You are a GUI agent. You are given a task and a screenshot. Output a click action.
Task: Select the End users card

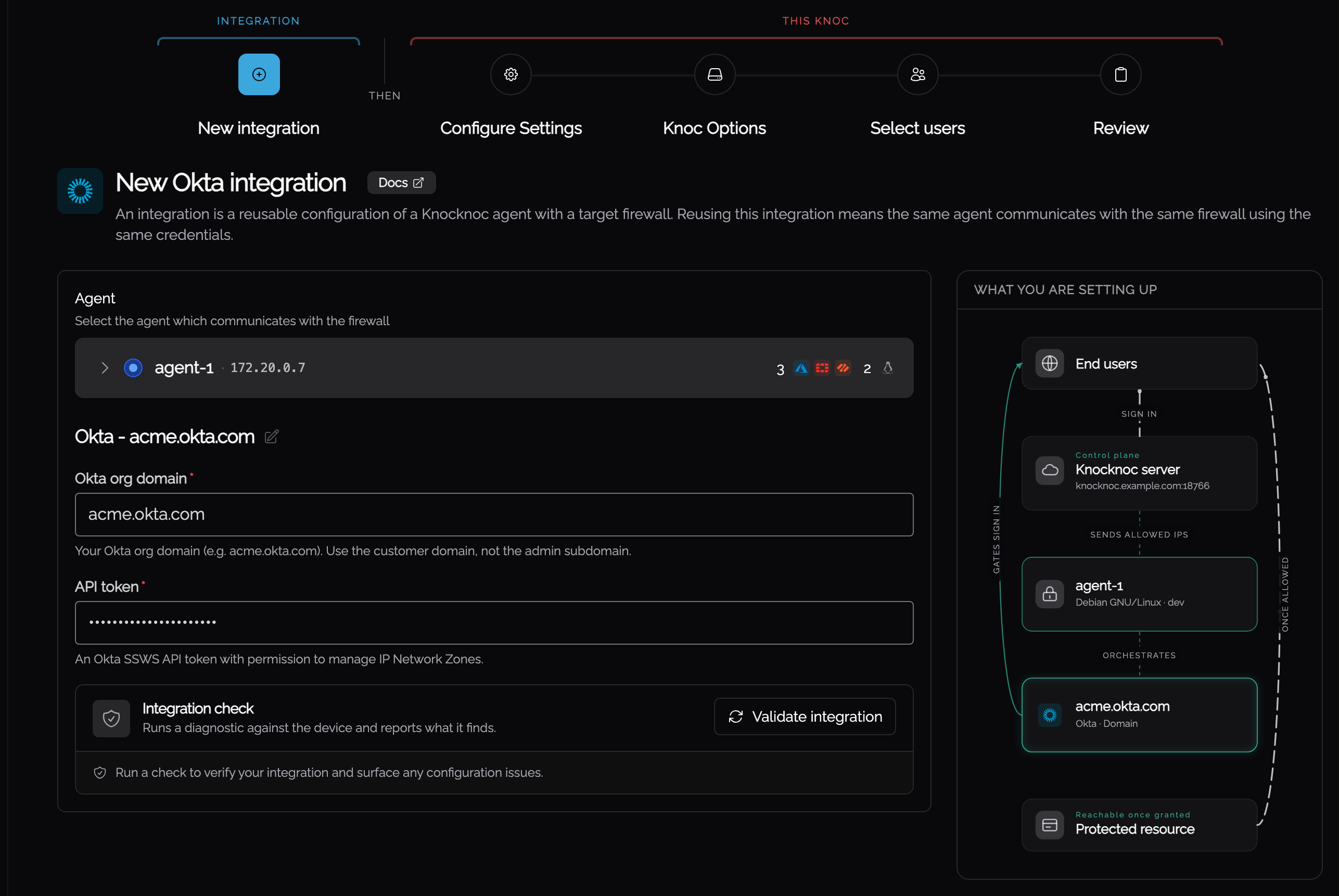coord(1139,363)
